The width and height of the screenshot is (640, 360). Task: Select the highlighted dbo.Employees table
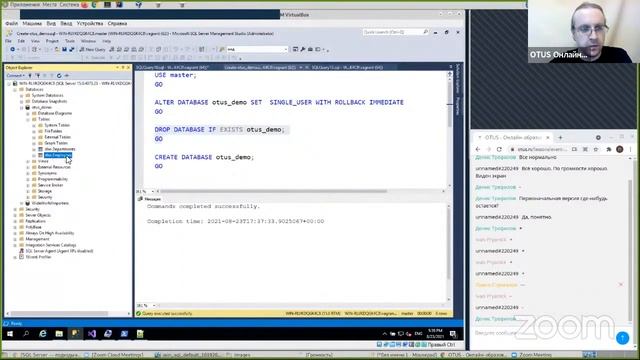(x=58, y=155)
